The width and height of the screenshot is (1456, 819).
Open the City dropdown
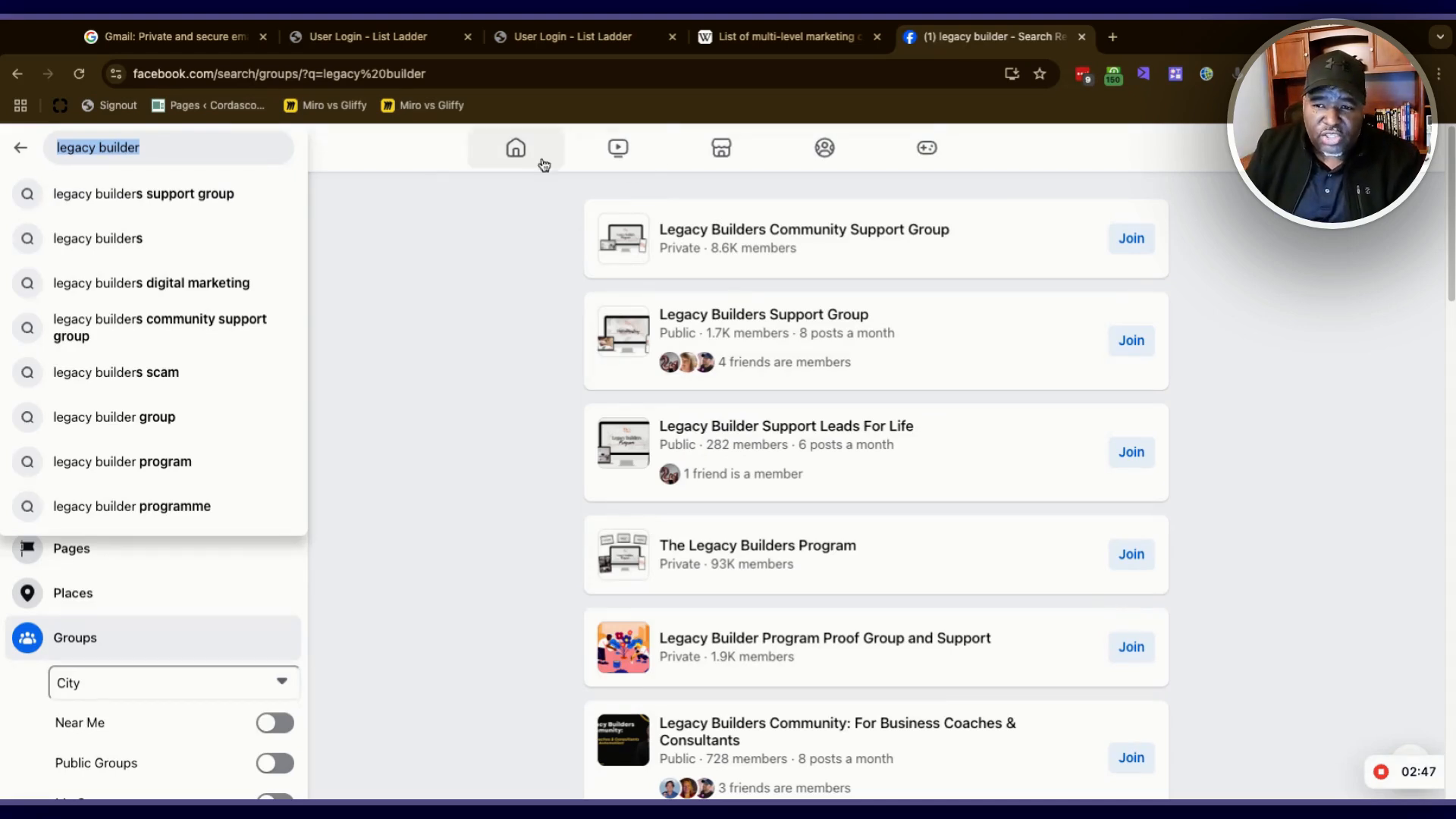pyautogui.click(x=174, y=682)
